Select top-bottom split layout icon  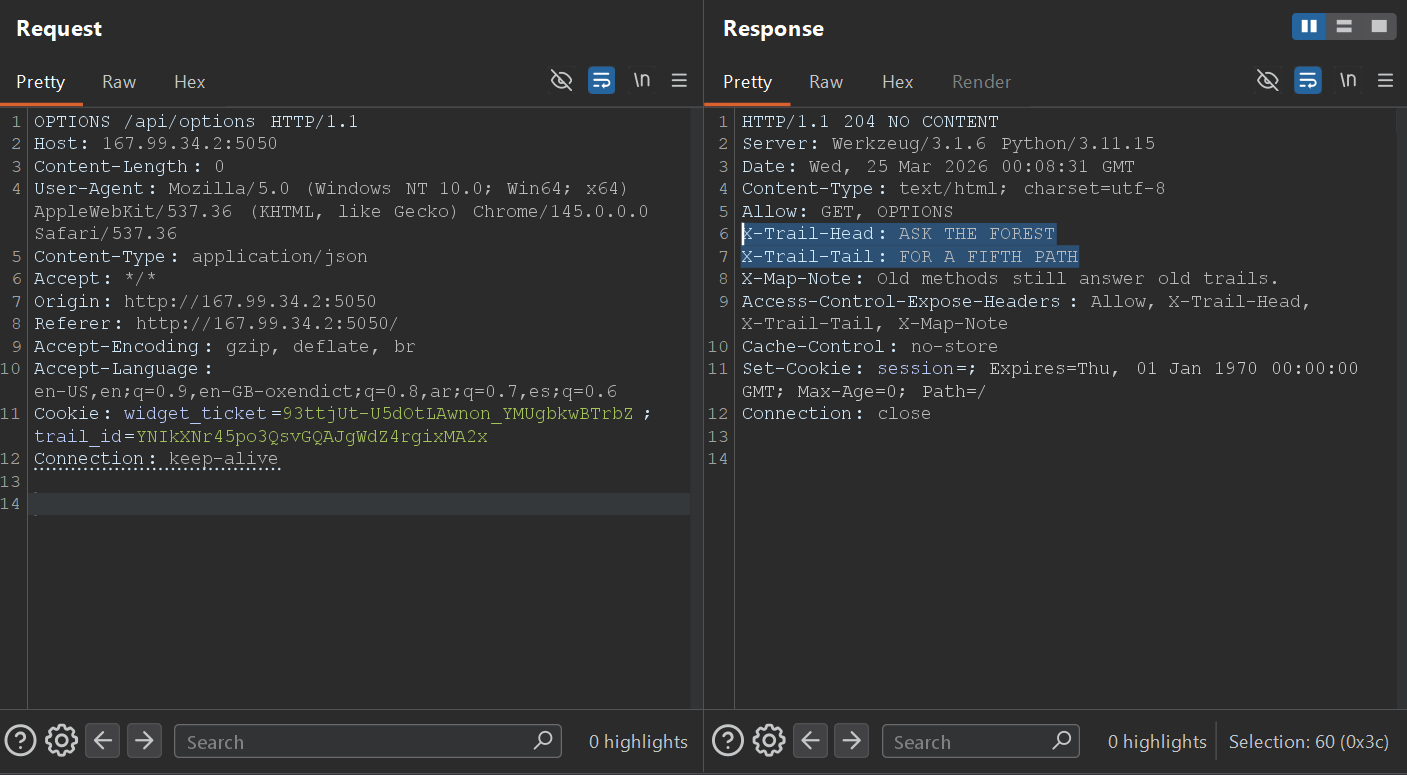point(1344,26)
